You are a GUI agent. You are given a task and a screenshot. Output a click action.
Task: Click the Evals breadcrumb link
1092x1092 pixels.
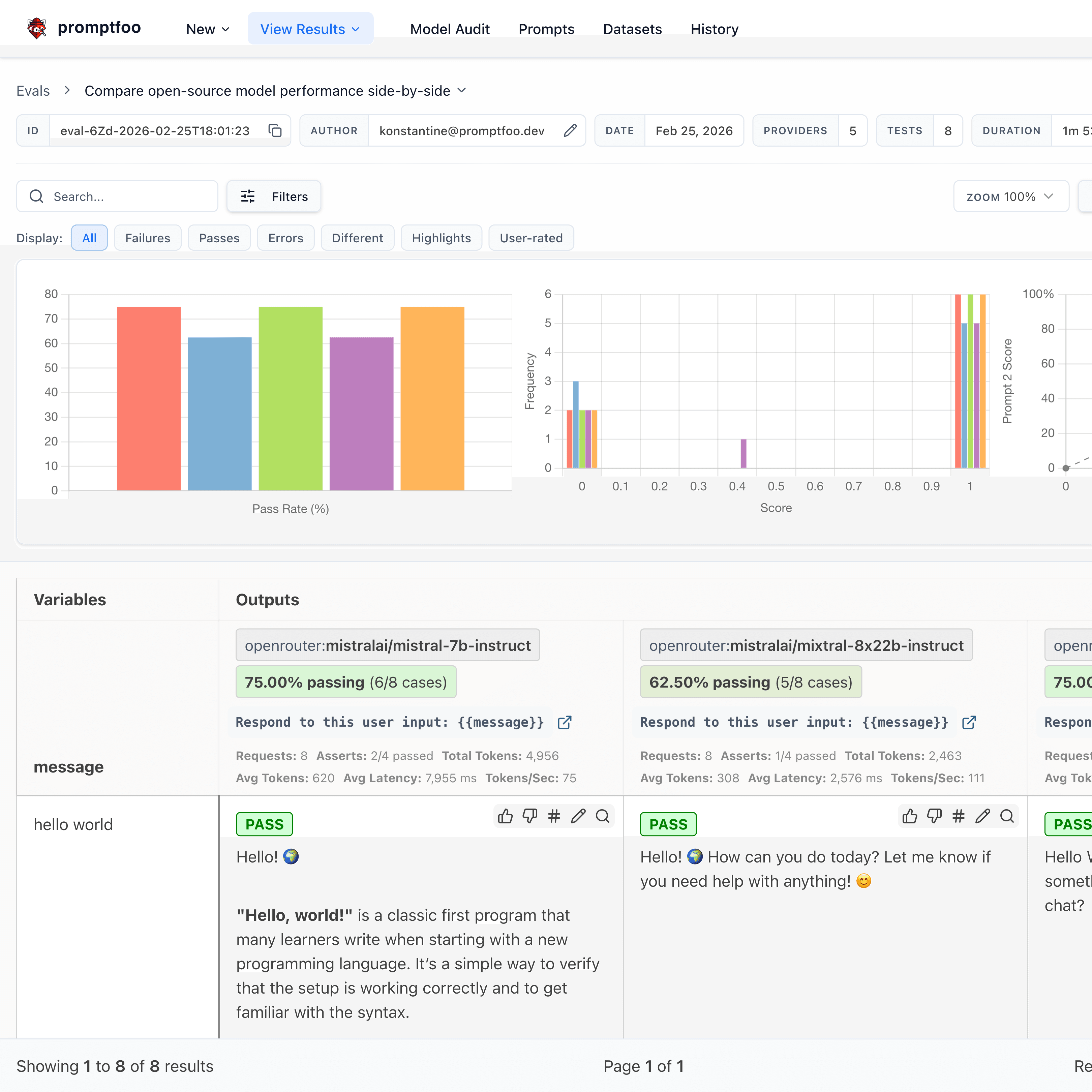(33, 90)
